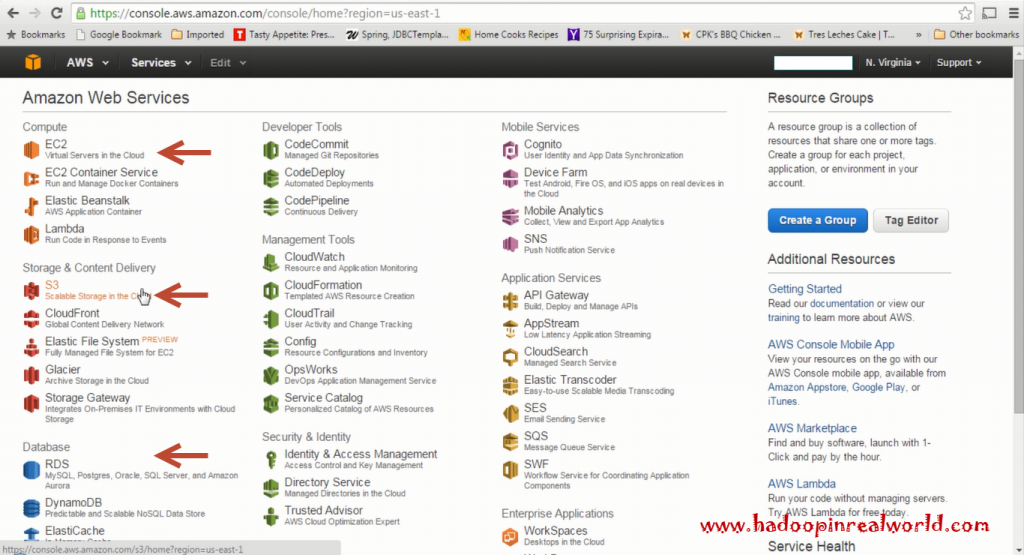Click the Create a Group button
This screenshot has width=1024, height=555.
tap(817, 220)
